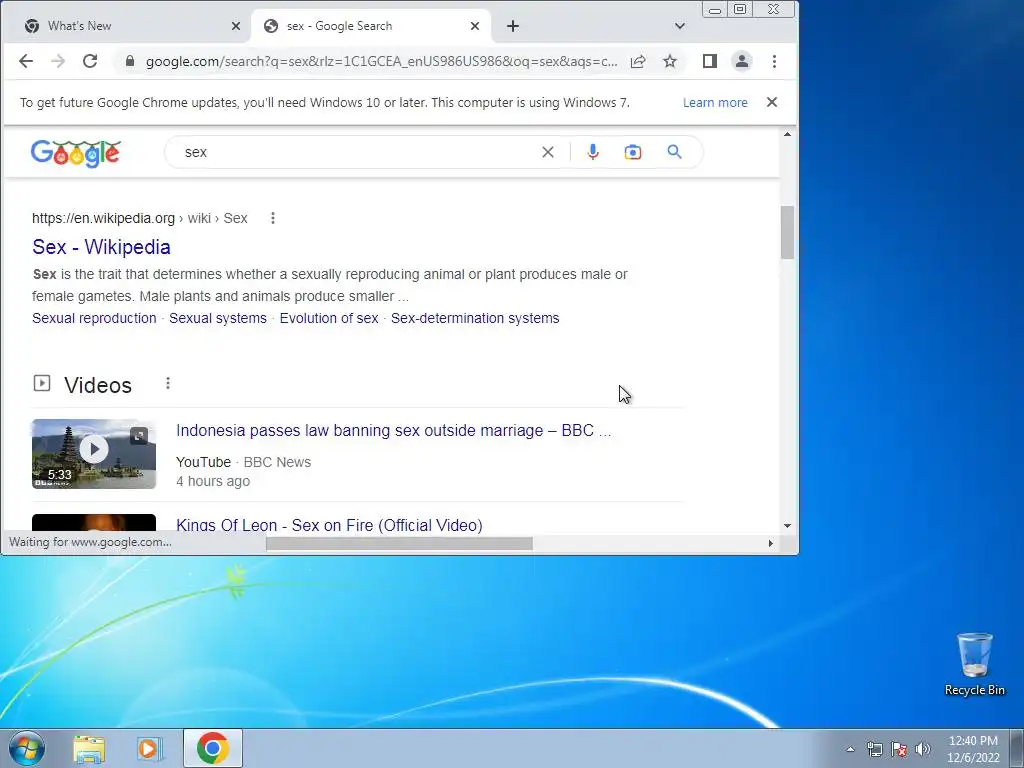This screenshot has height=768, width=1024.
Task: Open the volume speaker tray icon
Action: pos(923,749)
